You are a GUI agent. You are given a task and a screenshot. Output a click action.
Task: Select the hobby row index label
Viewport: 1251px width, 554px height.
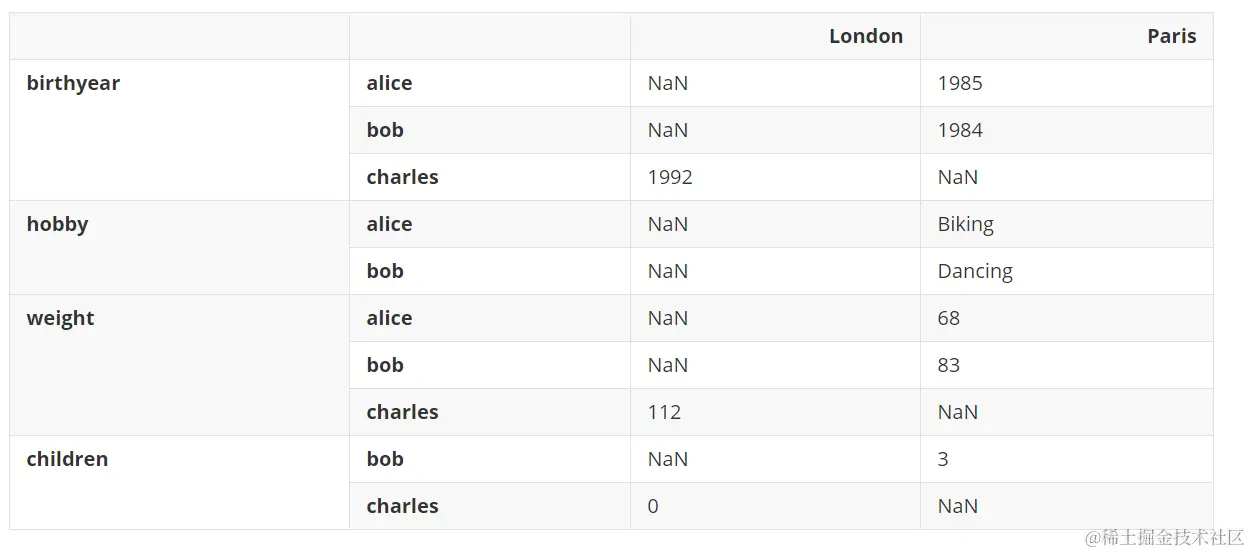click(x=57, y=225)
